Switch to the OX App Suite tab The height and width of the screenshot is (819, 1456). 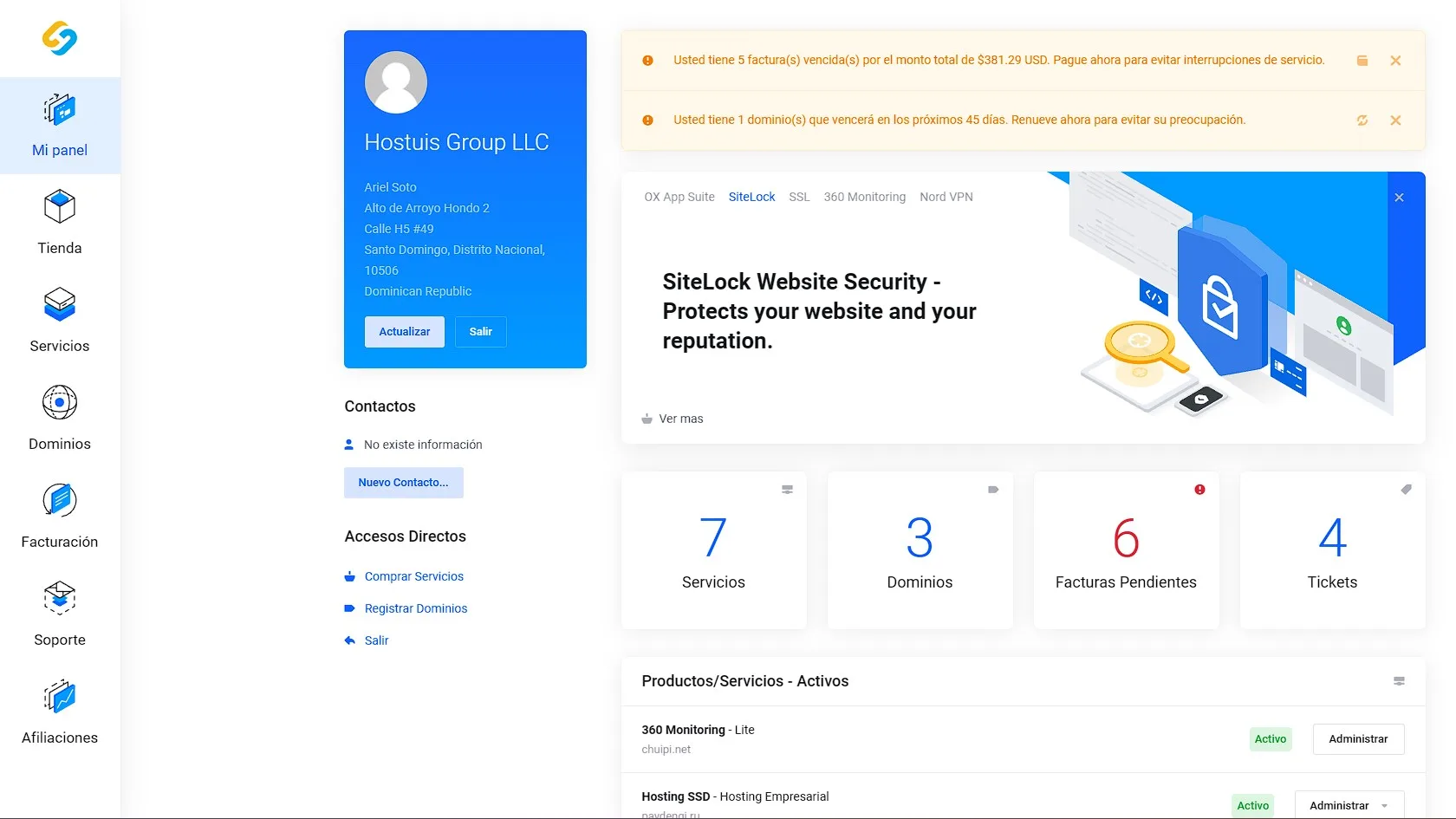(x=679, y=197)
